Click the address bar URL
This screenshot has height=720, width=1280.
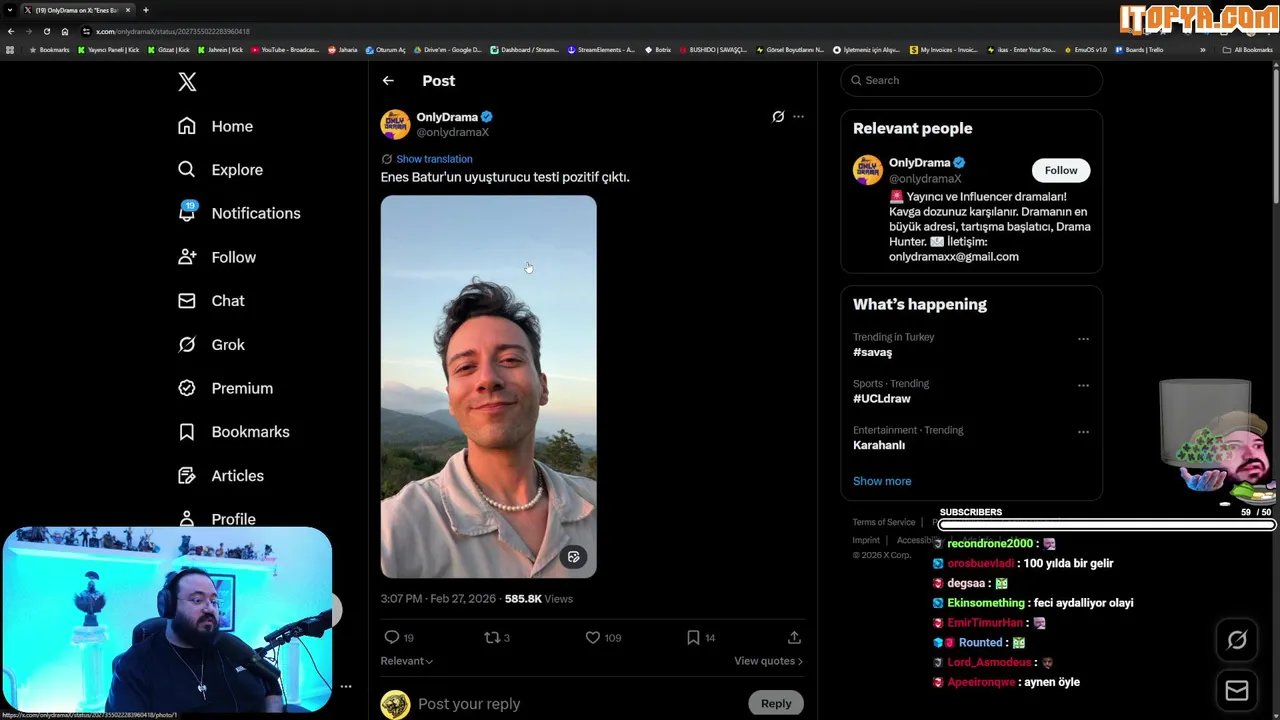pyautogui.click(x=173, y=31)
